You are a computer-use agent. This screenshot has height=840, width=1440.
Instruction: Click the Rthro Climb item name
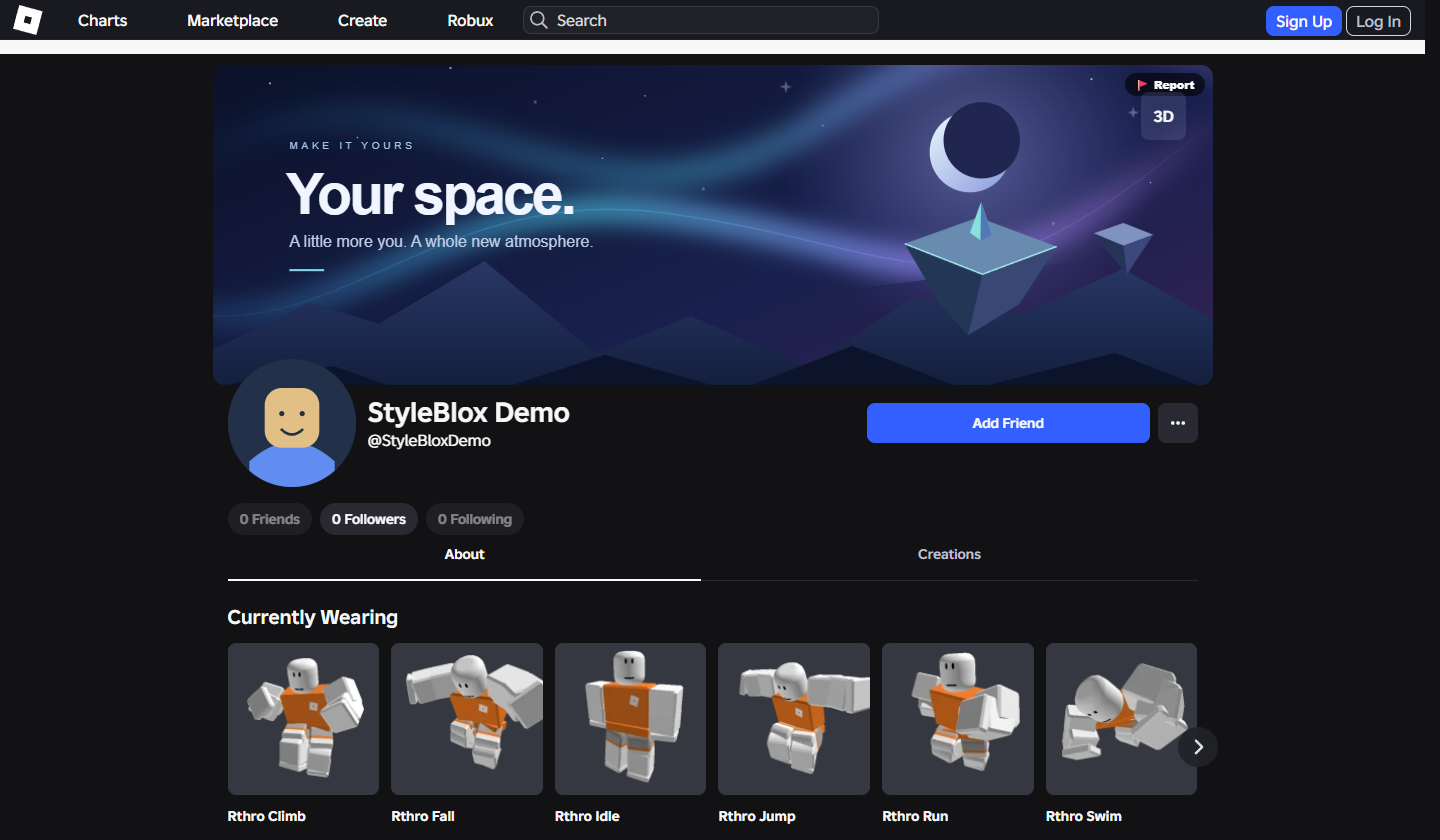coord(267,816)
